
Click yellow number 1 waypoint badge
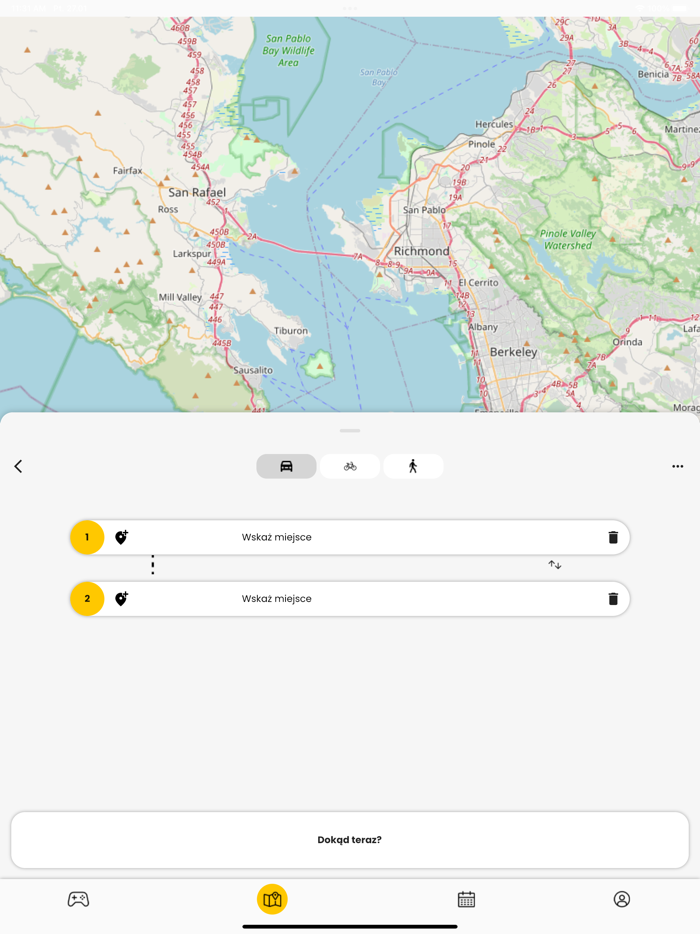tap(87, 537)
